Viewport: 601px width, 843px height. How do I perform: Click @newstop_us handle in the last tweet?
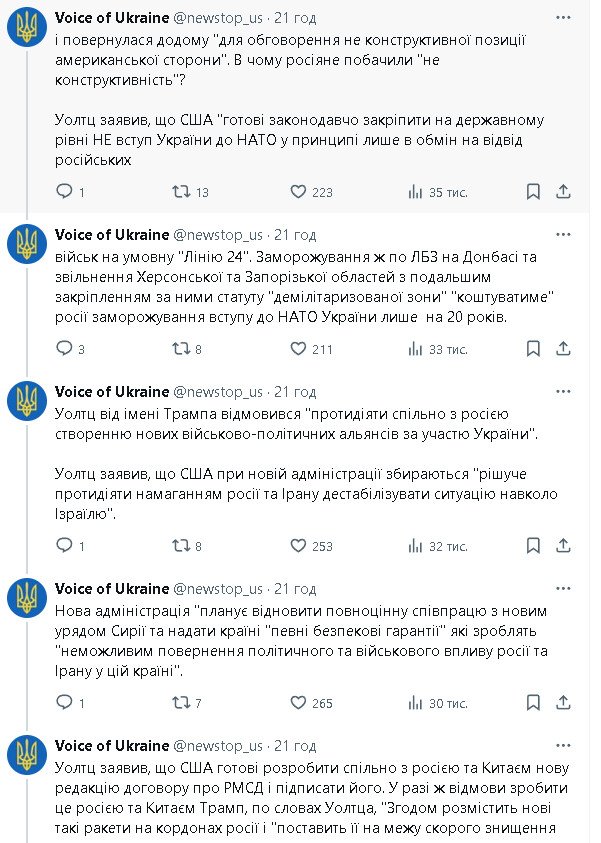point(219,746)
